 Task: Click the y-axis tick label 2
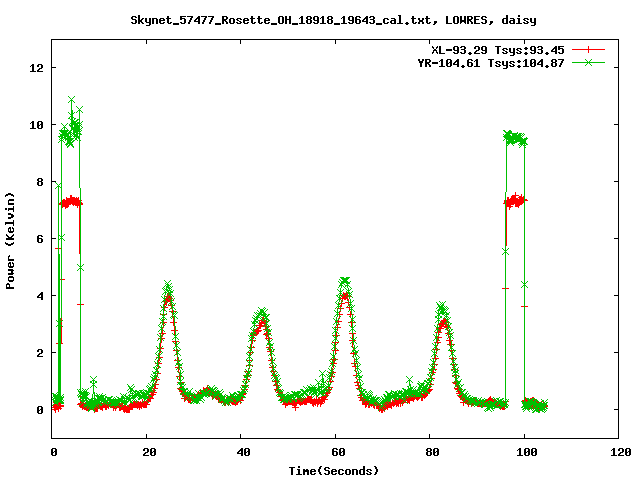point(40,353)
